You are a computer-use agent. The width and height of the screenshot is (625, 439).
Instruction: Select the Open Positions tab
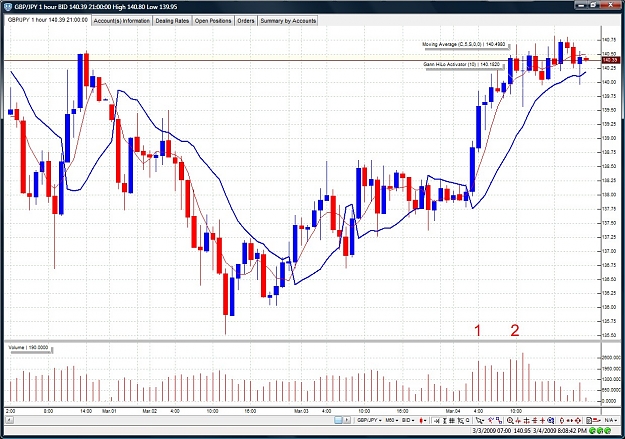tap(213, 21)
